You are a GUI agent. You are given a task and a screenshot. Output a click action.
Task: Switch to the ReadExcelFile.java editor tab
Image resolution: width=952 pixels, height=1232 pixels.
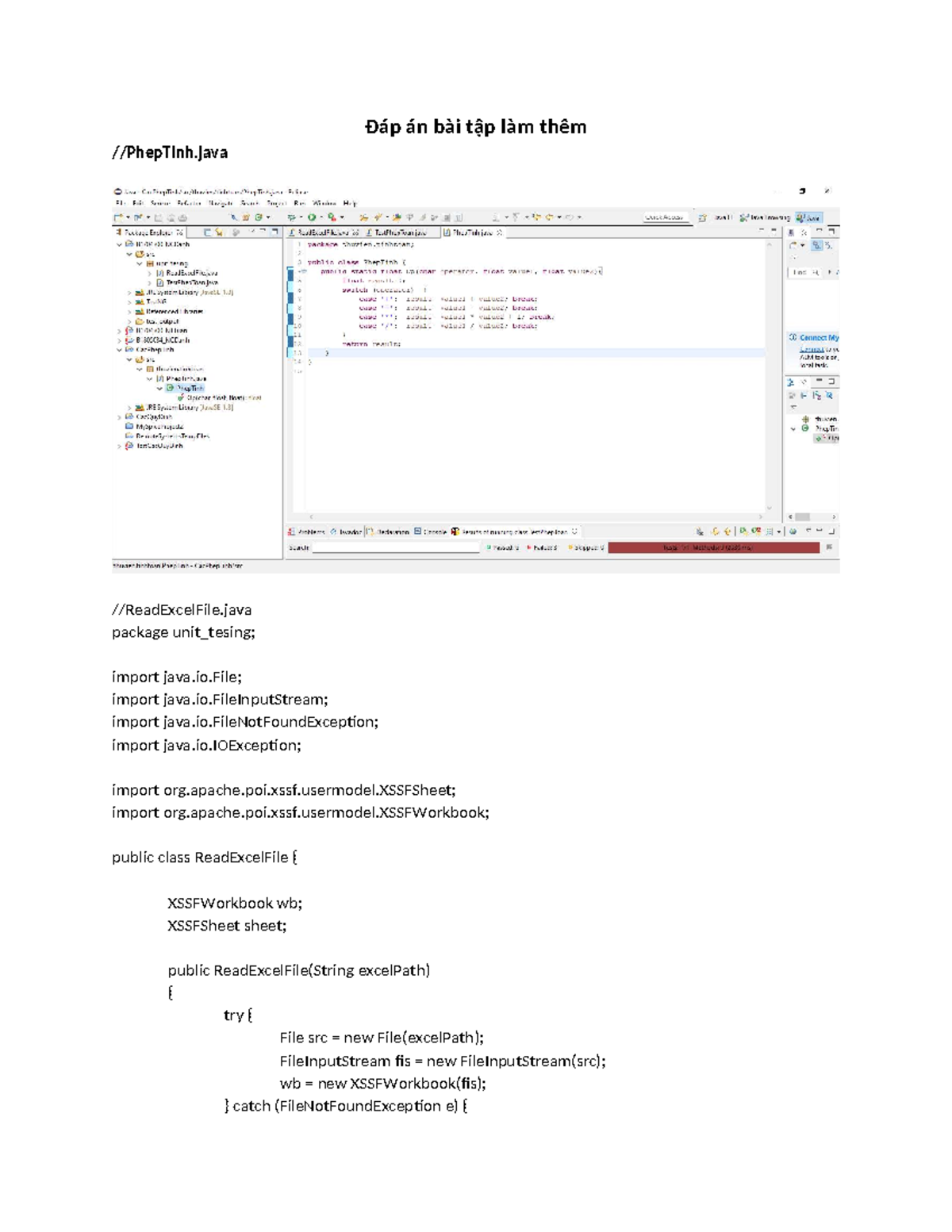pos(323,232)
